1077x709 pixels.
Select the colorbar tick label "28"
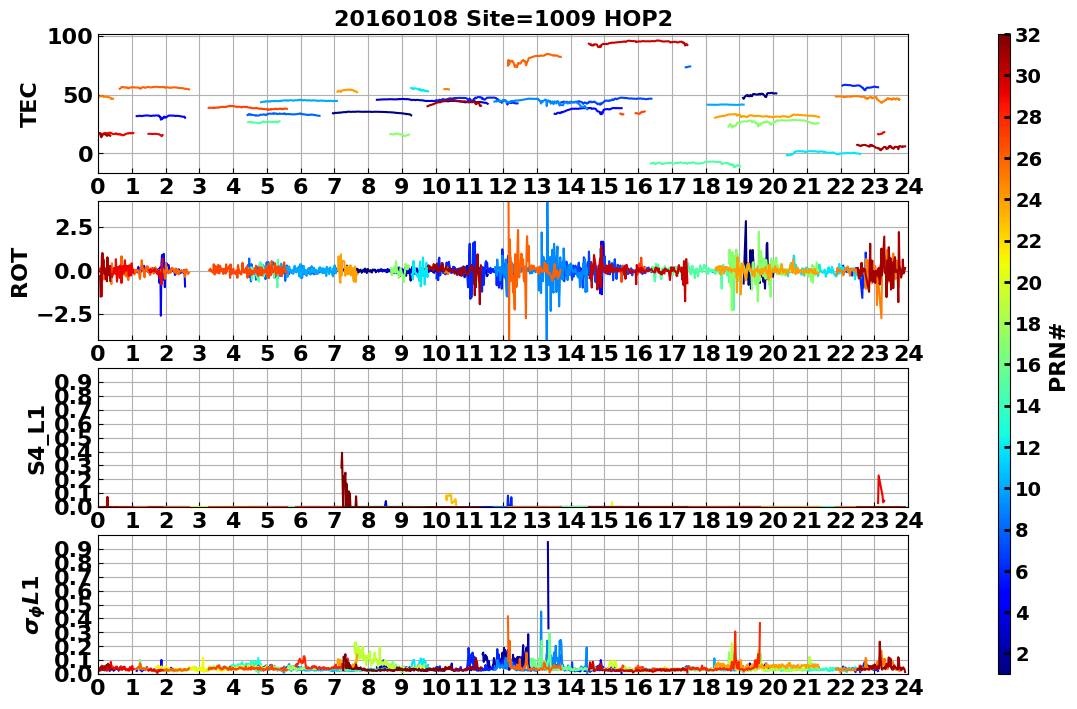(x=1028, y=117)
